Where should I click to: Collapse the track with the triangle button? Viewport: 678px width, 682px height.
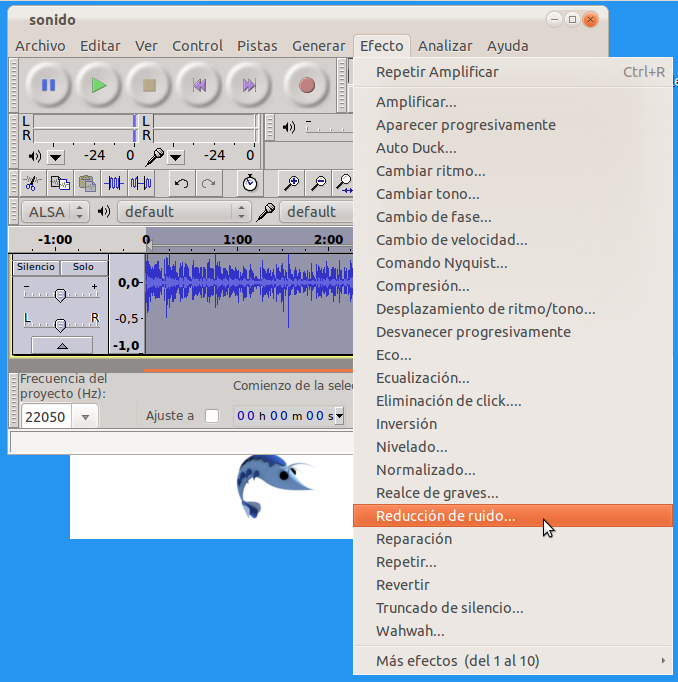click(x=62, y=346)
